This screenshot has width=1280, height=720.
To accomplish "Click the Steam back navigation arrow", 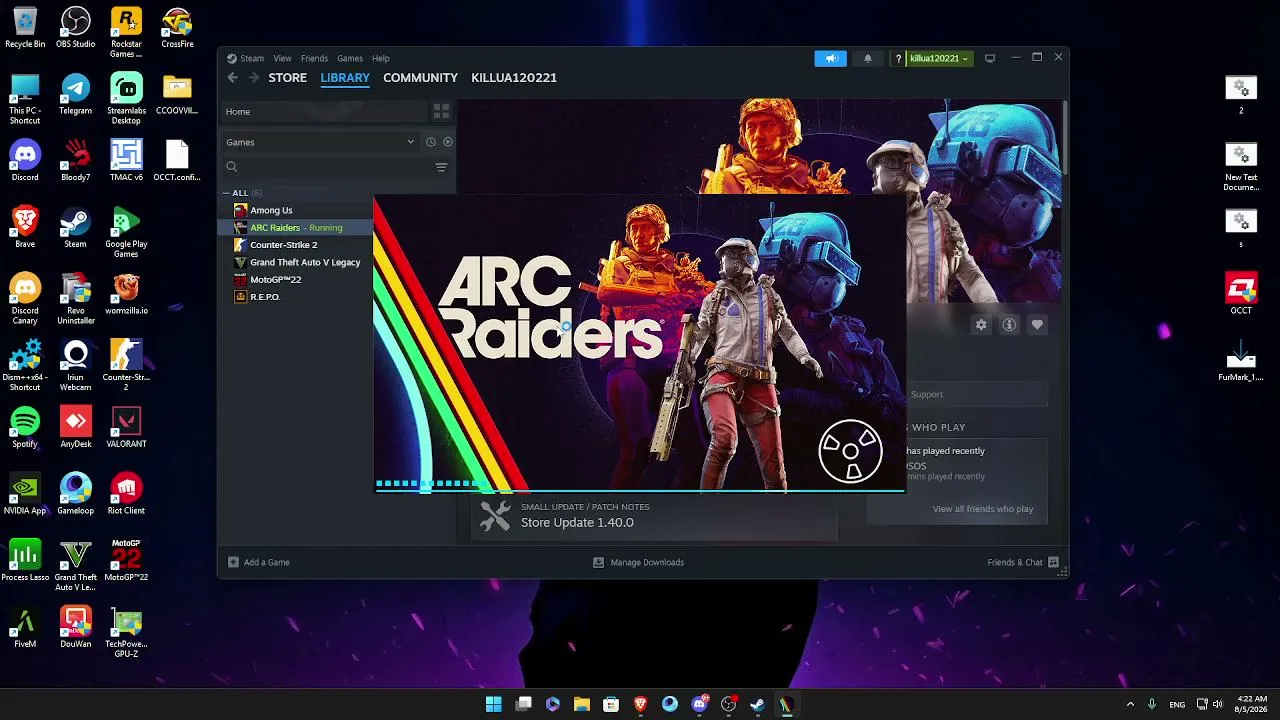I will pyautogui.click(x=233, y=77).
